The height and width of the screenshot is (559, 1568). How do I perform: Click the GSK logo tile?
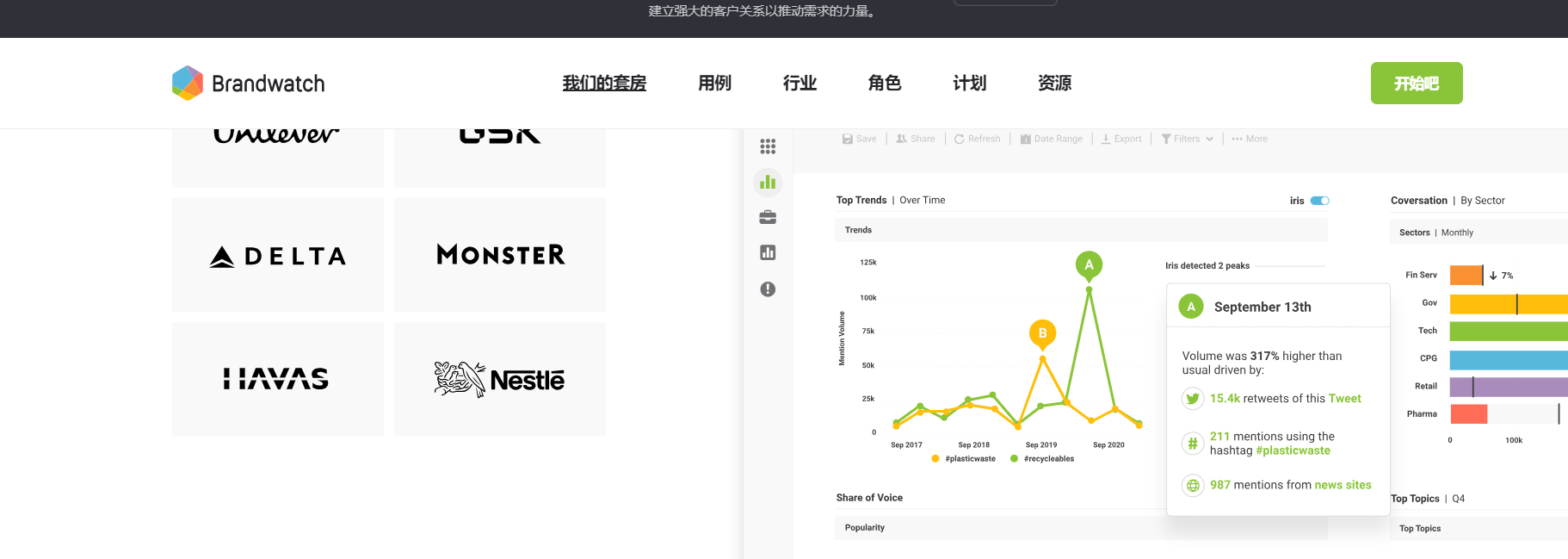click(500, 158)
